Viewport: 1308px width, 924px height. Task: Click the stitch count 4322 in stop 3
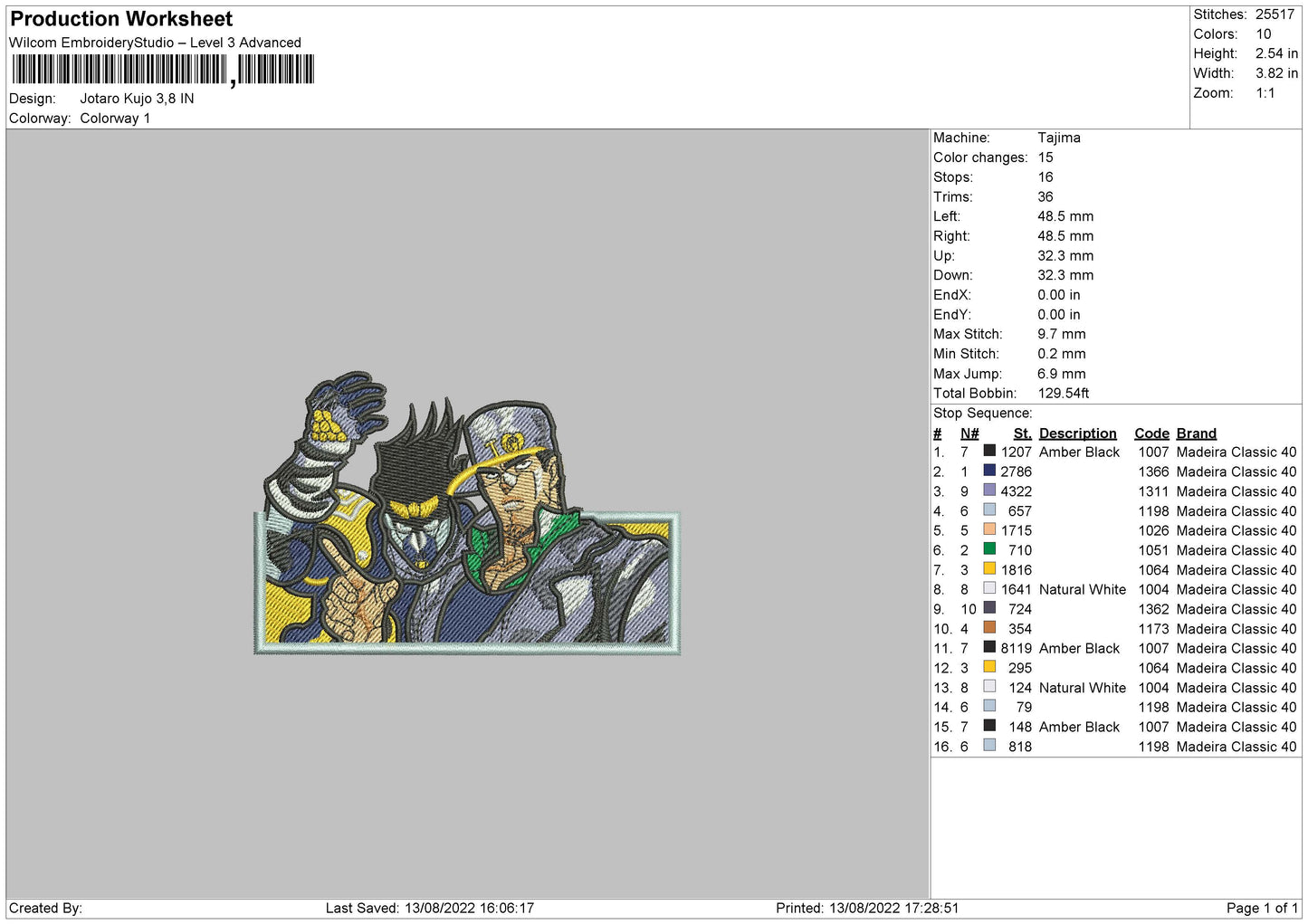coord(1016,491)
